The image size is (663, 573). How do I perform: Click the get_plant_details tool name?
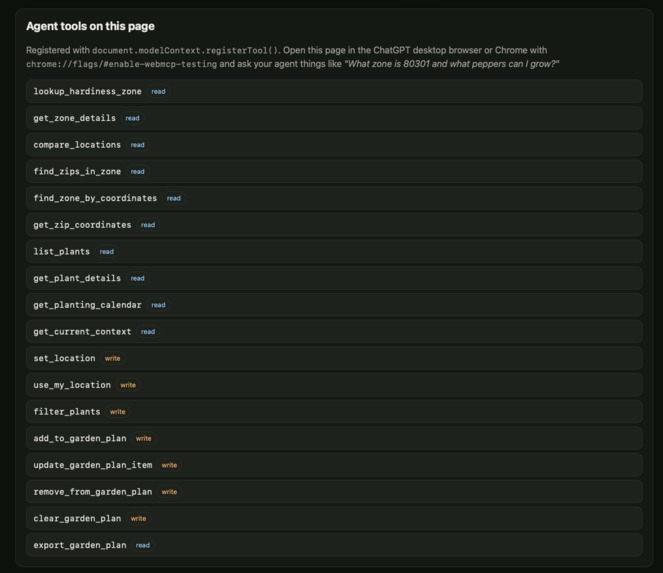click(x=77, y=278)
